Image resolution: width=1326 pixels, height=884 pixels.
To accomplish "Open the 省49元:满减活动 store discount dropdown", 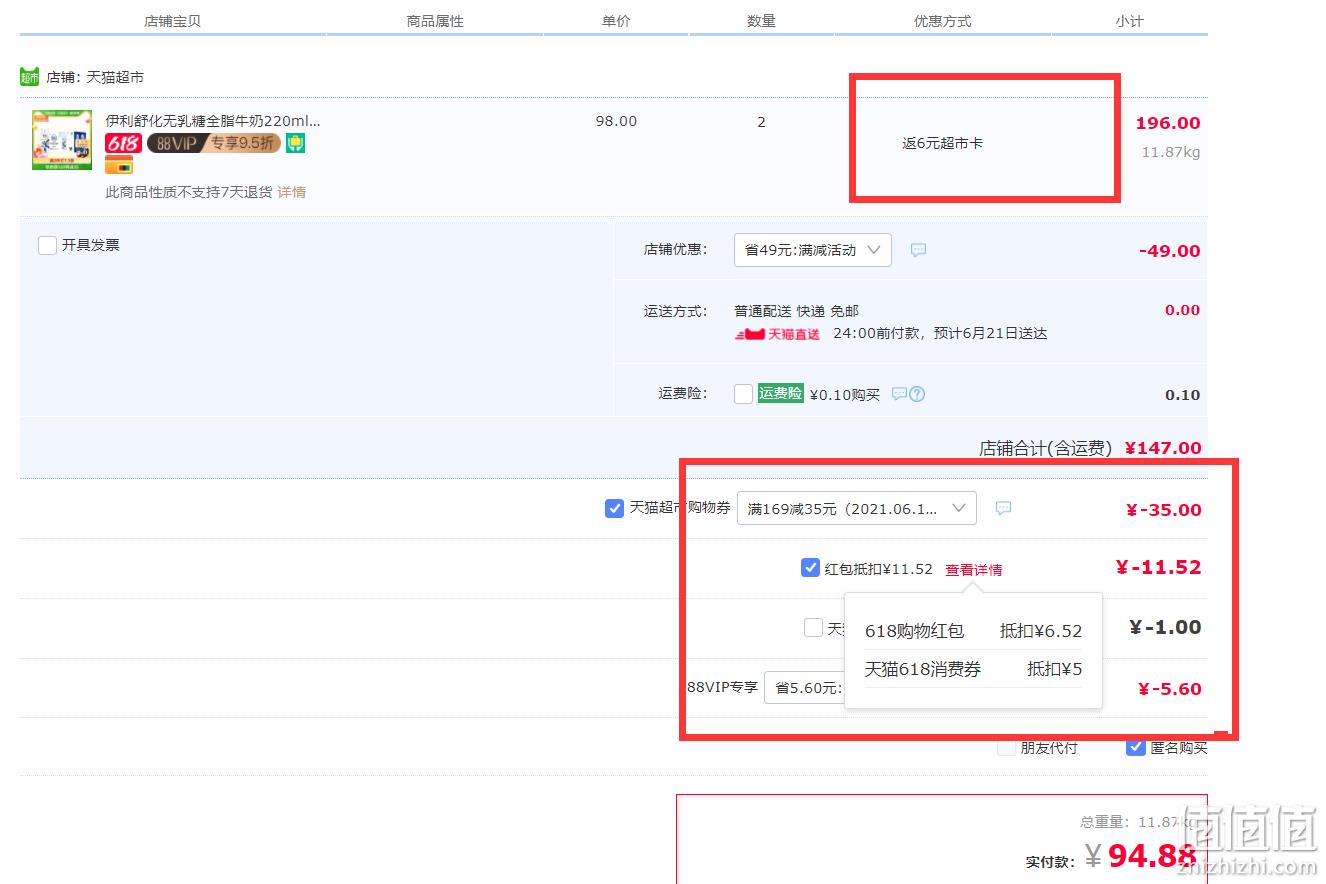I will click(812, 250).
